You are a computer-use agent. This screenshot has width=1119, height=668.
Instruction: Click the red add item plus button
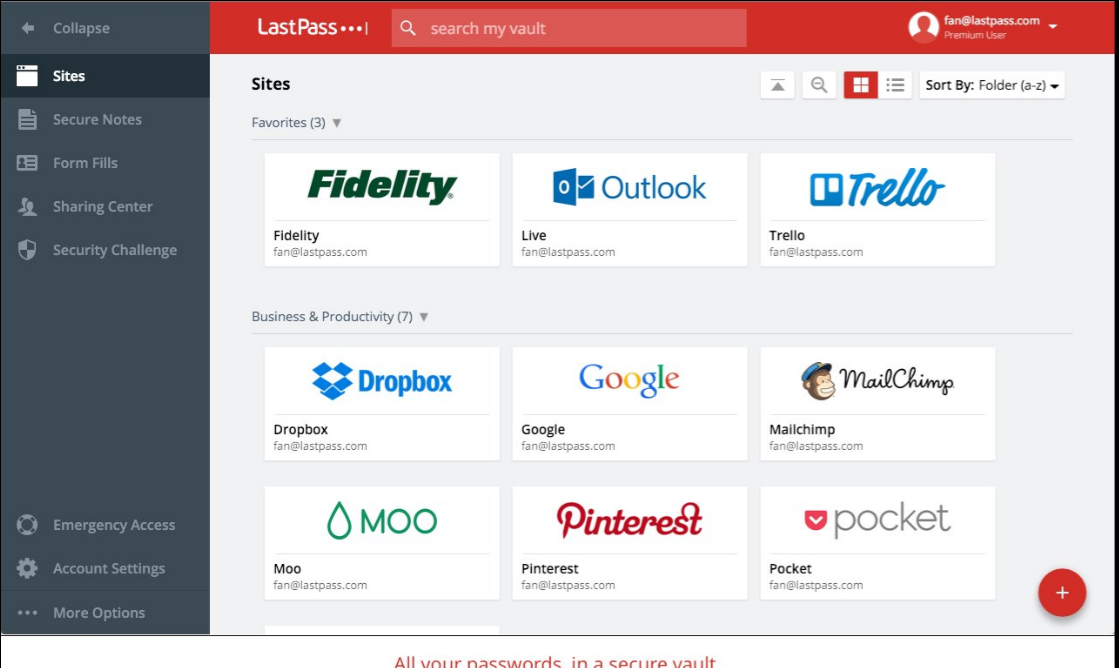pos(1062,592)
